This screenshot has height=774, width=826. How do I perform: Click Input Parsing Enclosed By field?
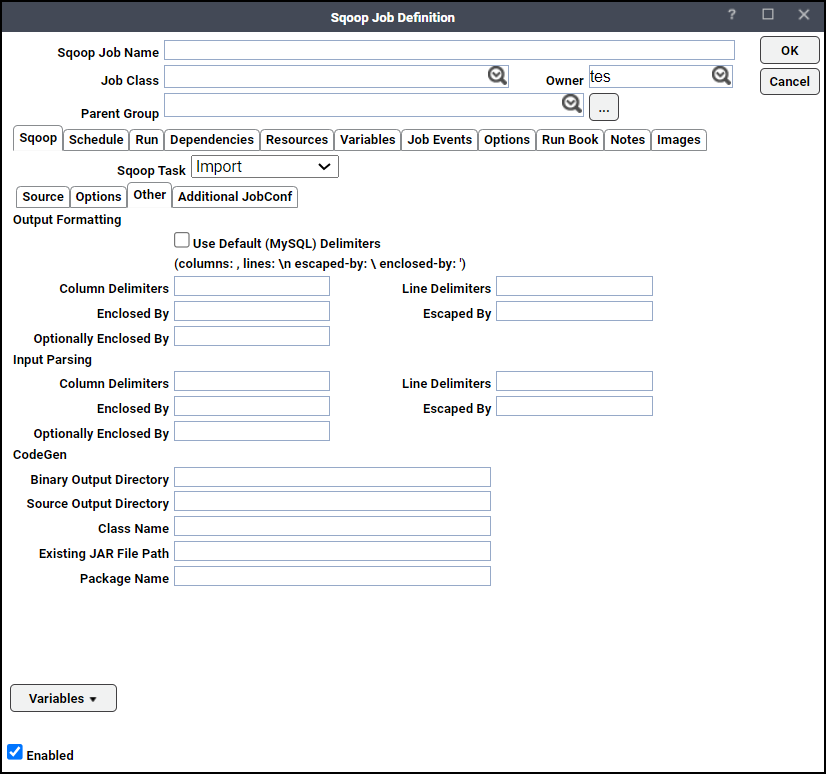point(252,406)
